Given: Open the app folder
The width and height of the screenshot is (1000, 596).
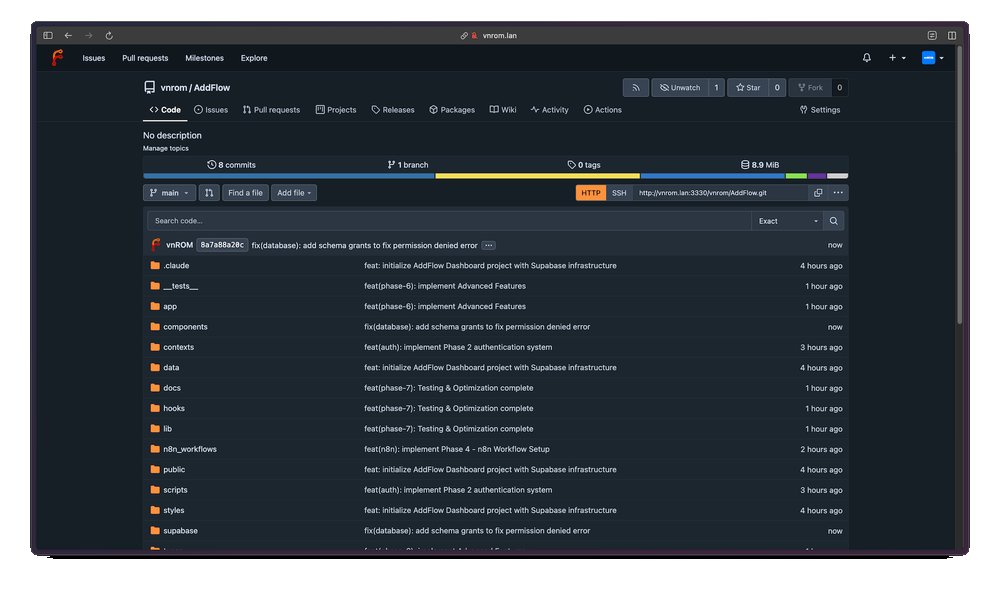Looking at the screenshot, I should tap(170, 307).
